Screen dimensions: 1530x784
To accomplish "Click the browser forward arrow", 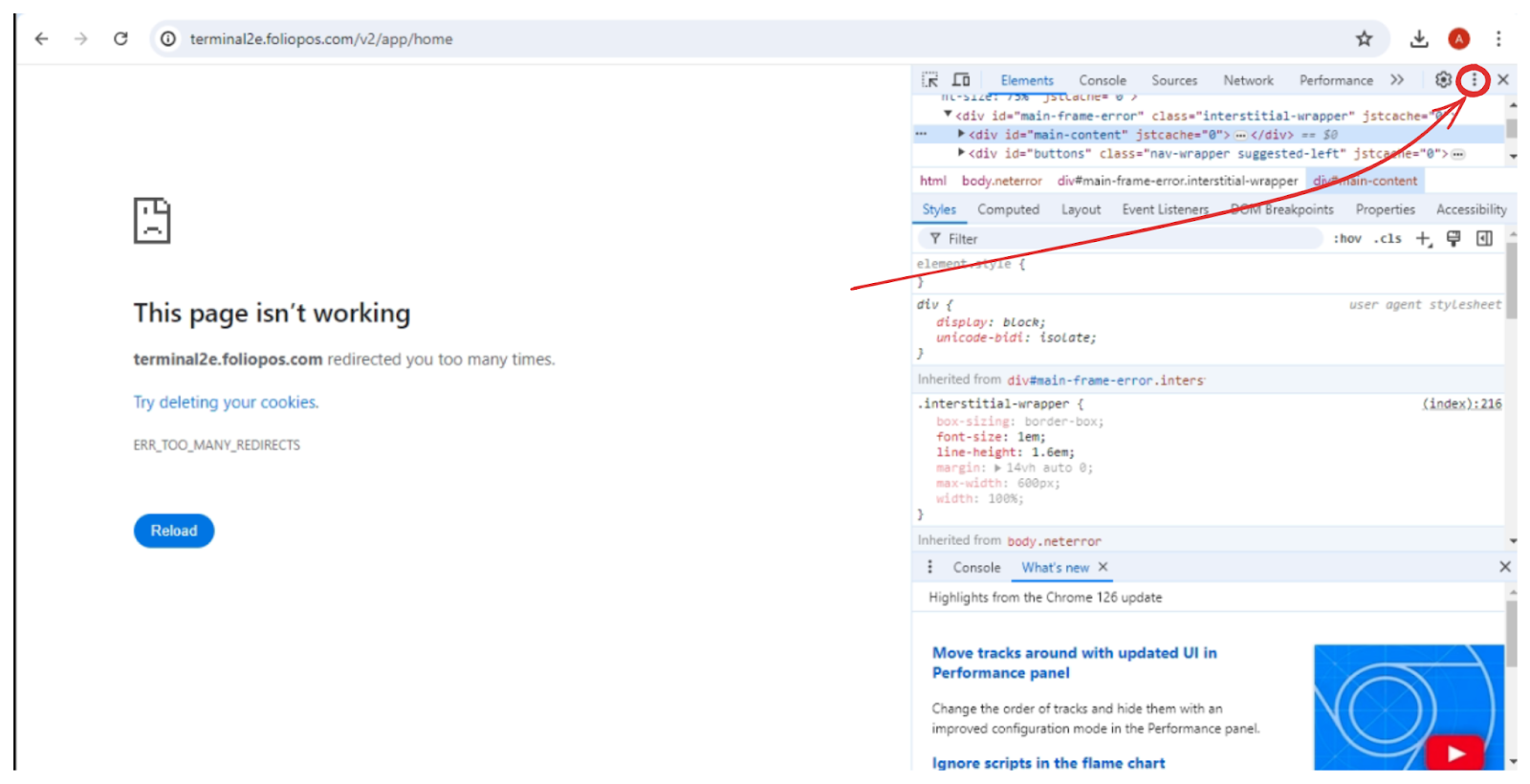I will (x=81, y=39).
